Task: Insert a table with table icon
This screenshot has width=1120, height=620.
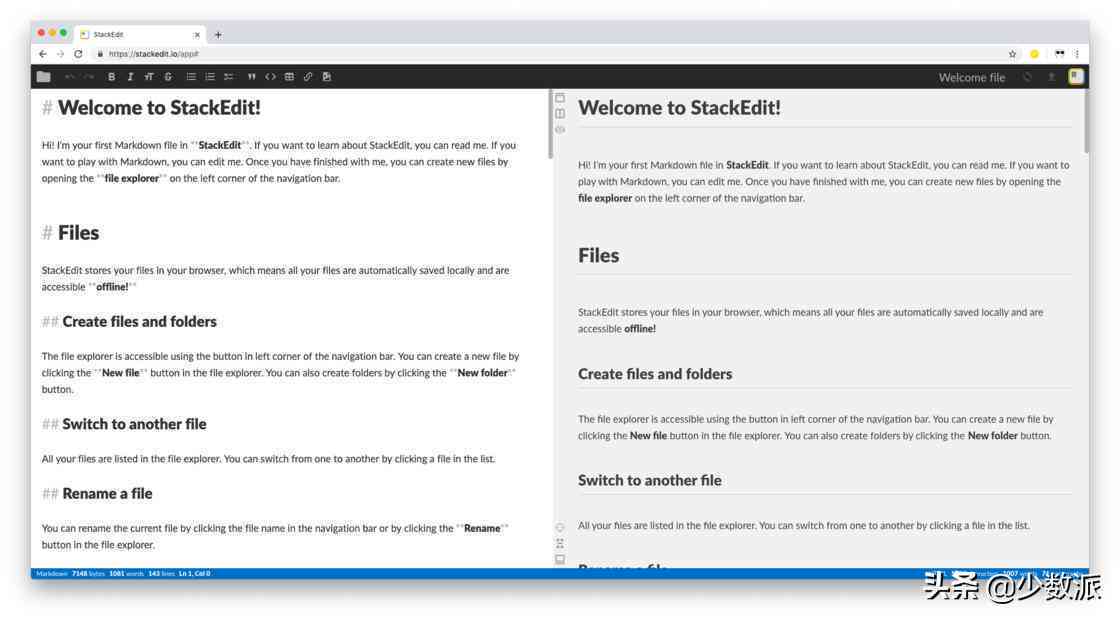Action: coord(289,76)
